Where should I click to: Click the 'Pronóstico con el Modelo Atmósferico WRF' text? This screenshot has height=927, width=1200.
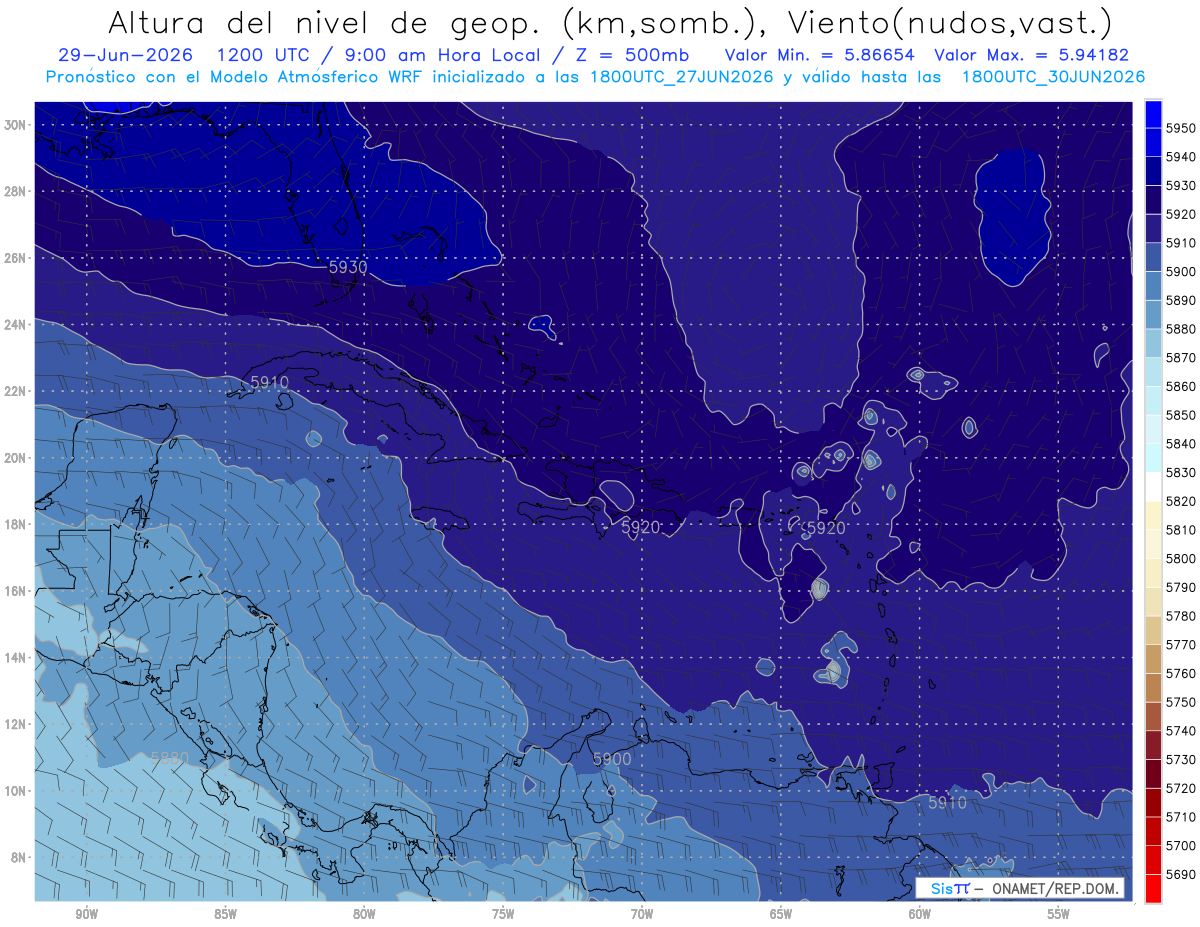(237, 76)
